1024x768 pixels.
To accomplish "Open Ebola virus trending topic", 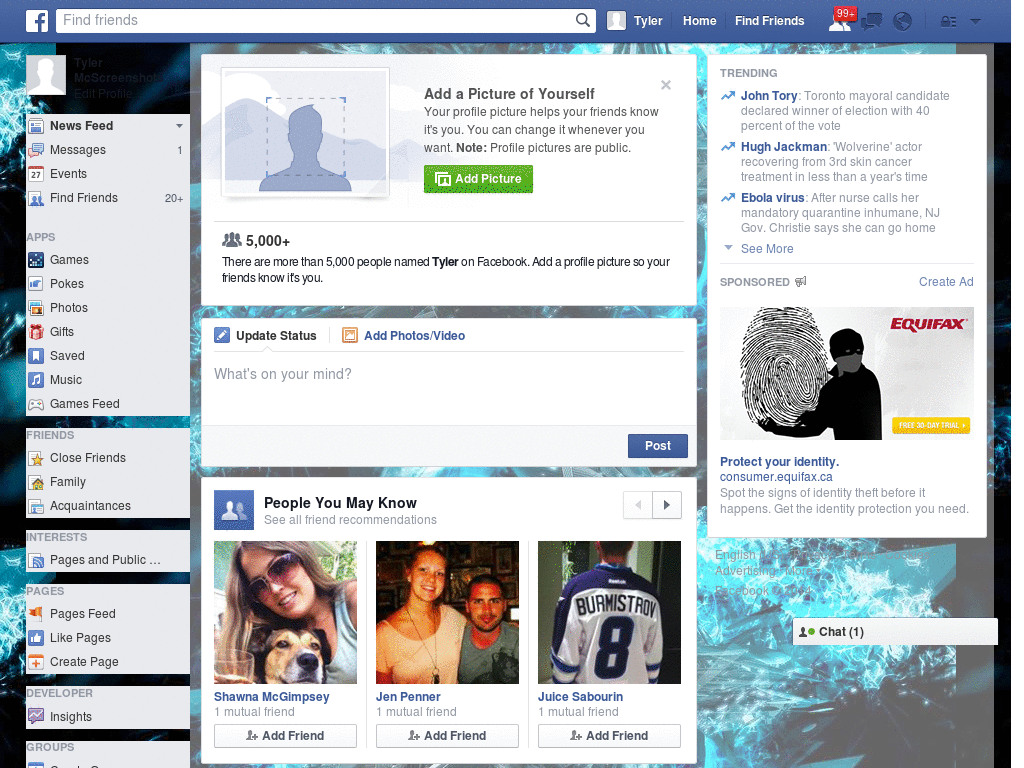I will click(773, 198).
